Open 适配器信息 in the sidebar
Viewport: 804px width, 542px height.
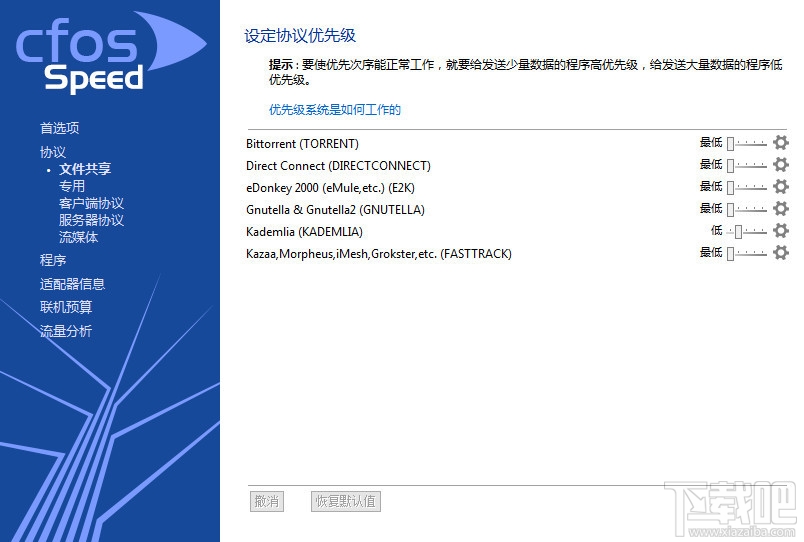point(72,284)
